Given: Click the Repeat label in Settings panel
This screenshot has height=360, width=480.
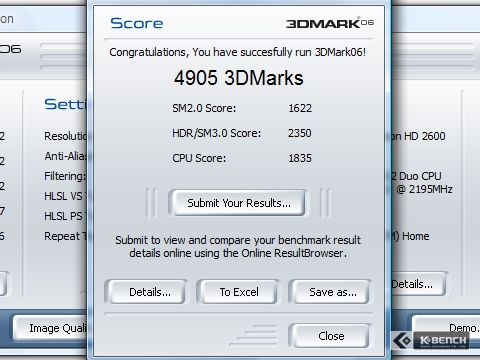Looking at the screenshot, I should (x=65, y=236).
